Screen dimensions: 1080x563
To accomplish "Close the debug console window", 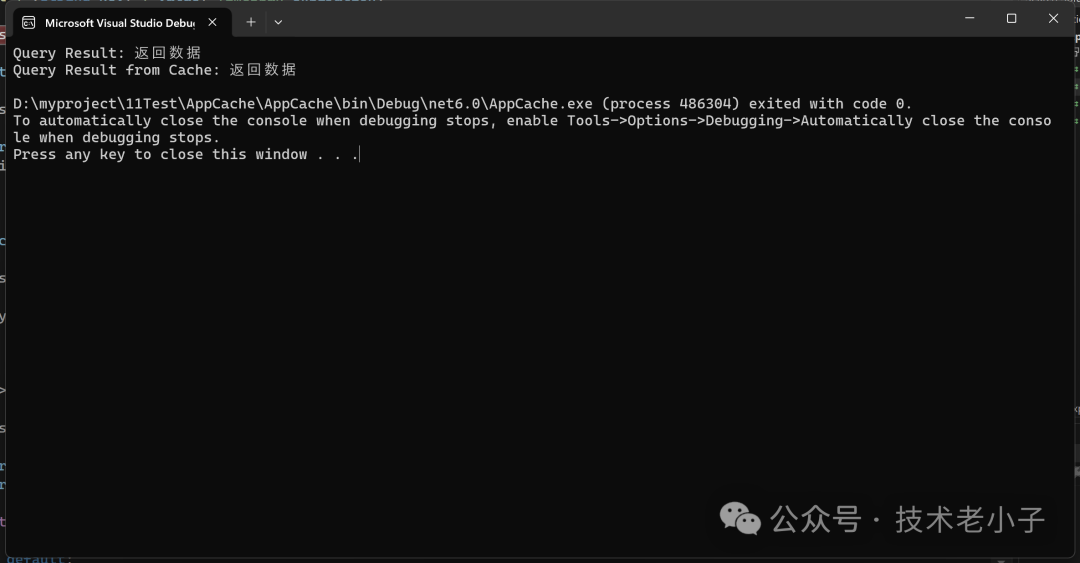I will (1053, 18).
